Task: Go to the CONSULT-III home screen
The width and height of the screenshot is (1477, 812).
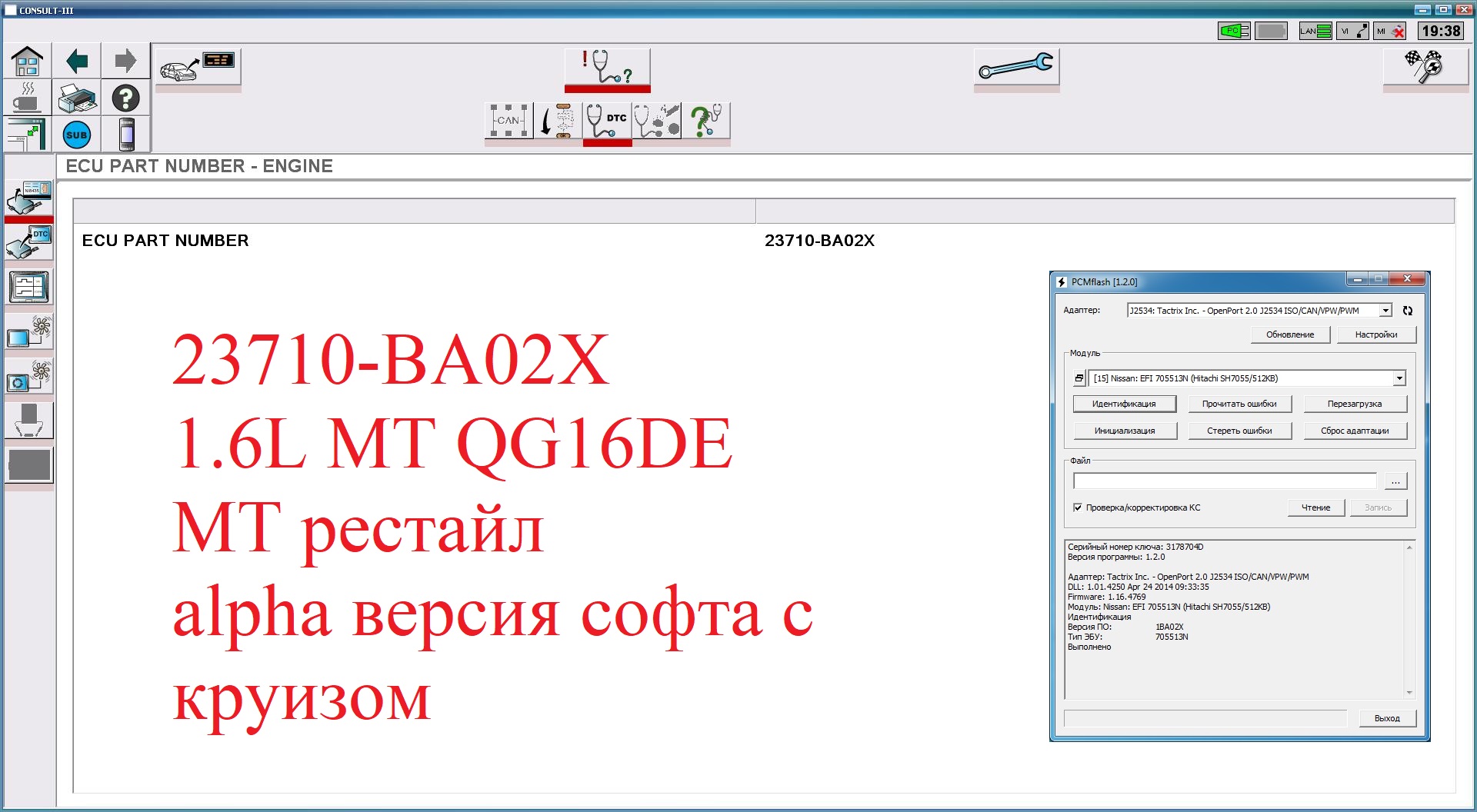Action: [x=28, y=61]
